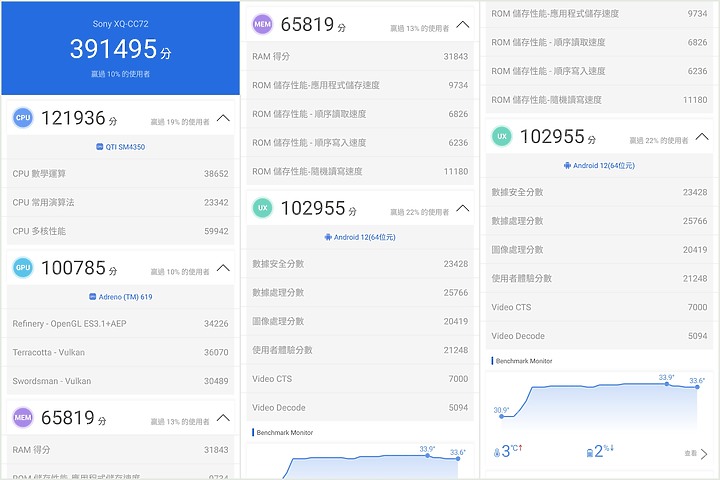Viewport: 720px width, 480px height.
Task: Select 數據安全分數 23428 row in right panel
Action: pyautogui.click(x=599, y=192)
